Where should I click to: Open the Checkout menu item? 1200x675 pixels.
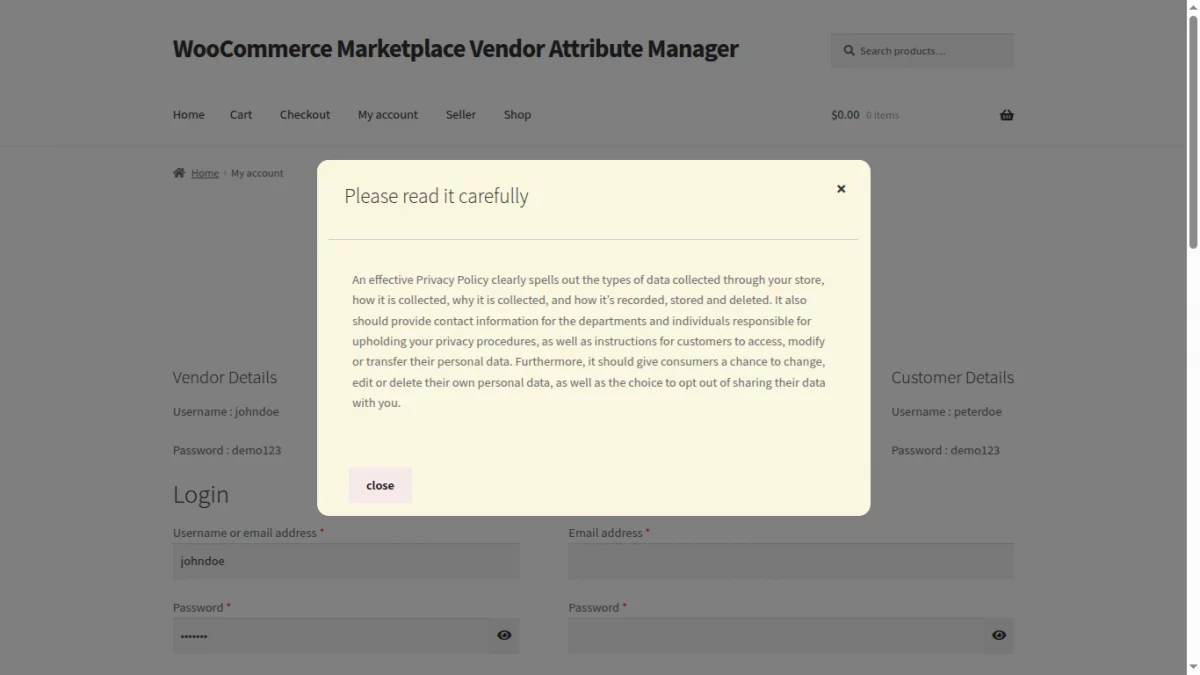click(304, 114)
